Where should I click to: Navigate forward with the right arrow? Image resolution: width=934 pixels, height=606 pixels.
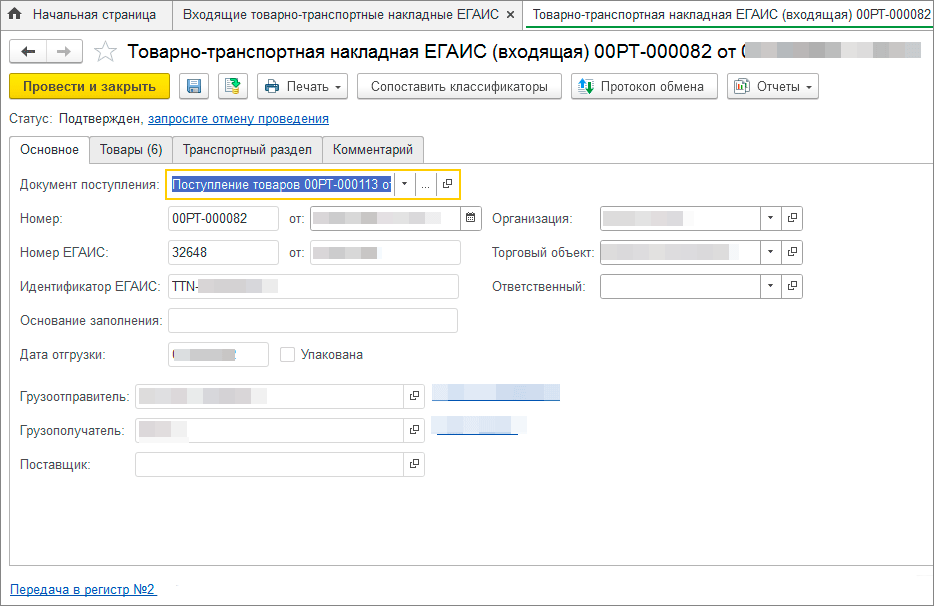[64, 52]
